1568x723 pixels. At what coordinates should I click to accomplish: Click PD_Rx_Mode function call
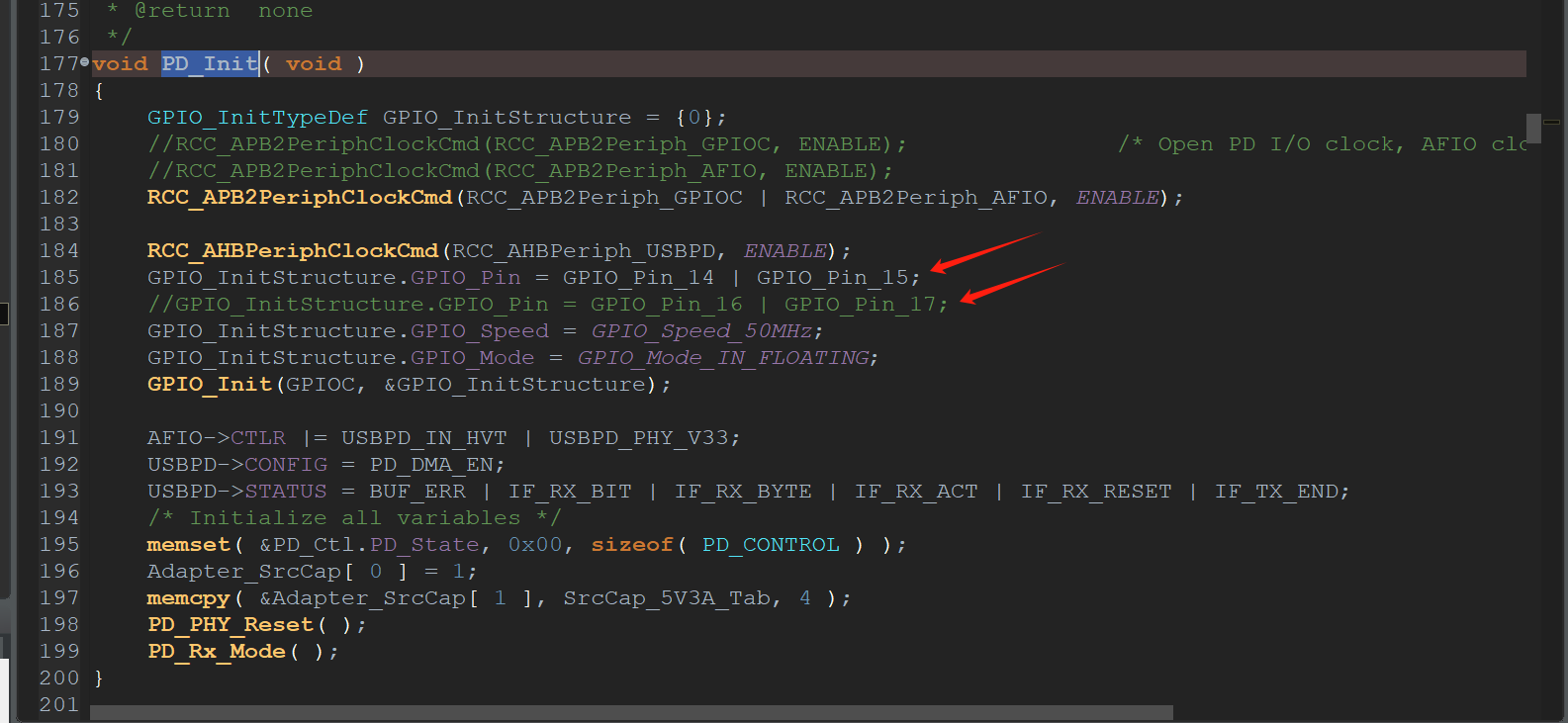coord(217,652)
